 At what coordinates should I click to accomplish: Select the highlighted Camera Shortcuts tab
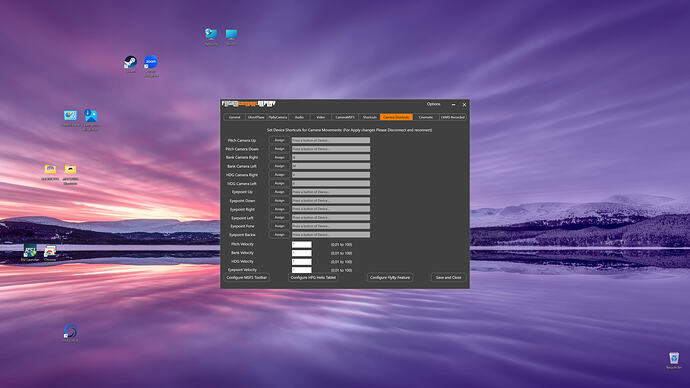pos(396,117)
